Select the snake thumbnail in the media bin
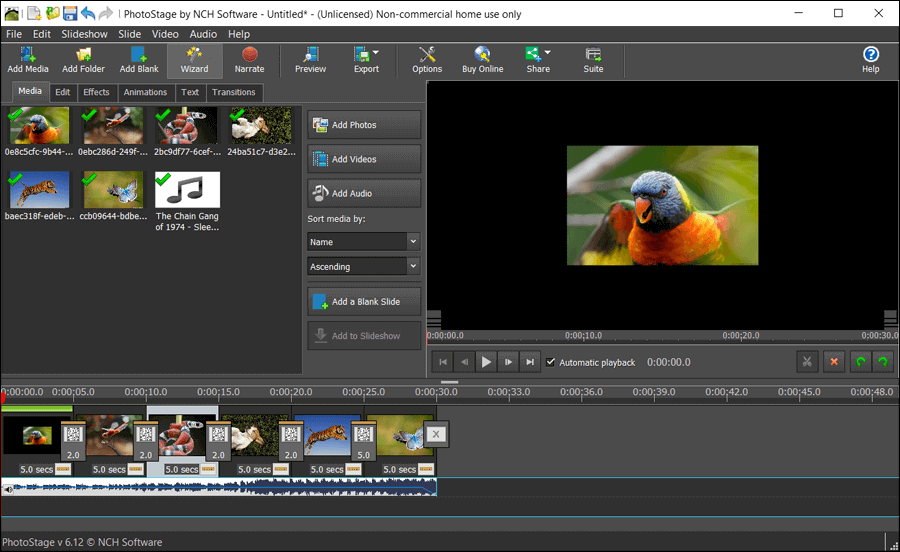 186,126
